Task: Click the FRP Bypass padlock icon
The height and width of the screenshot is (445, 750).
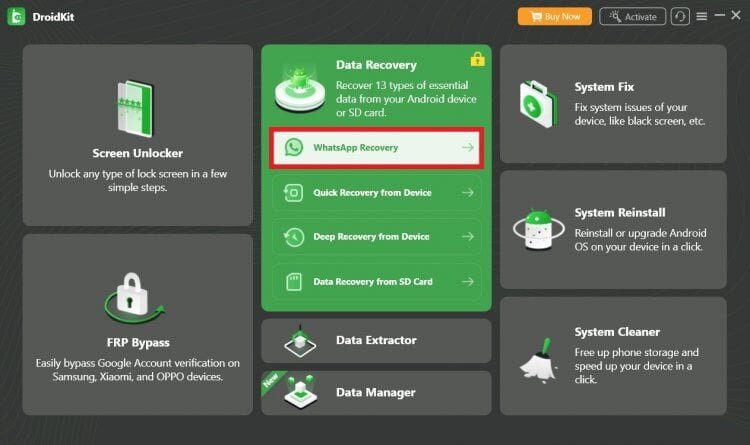Action: pos(133,298)
